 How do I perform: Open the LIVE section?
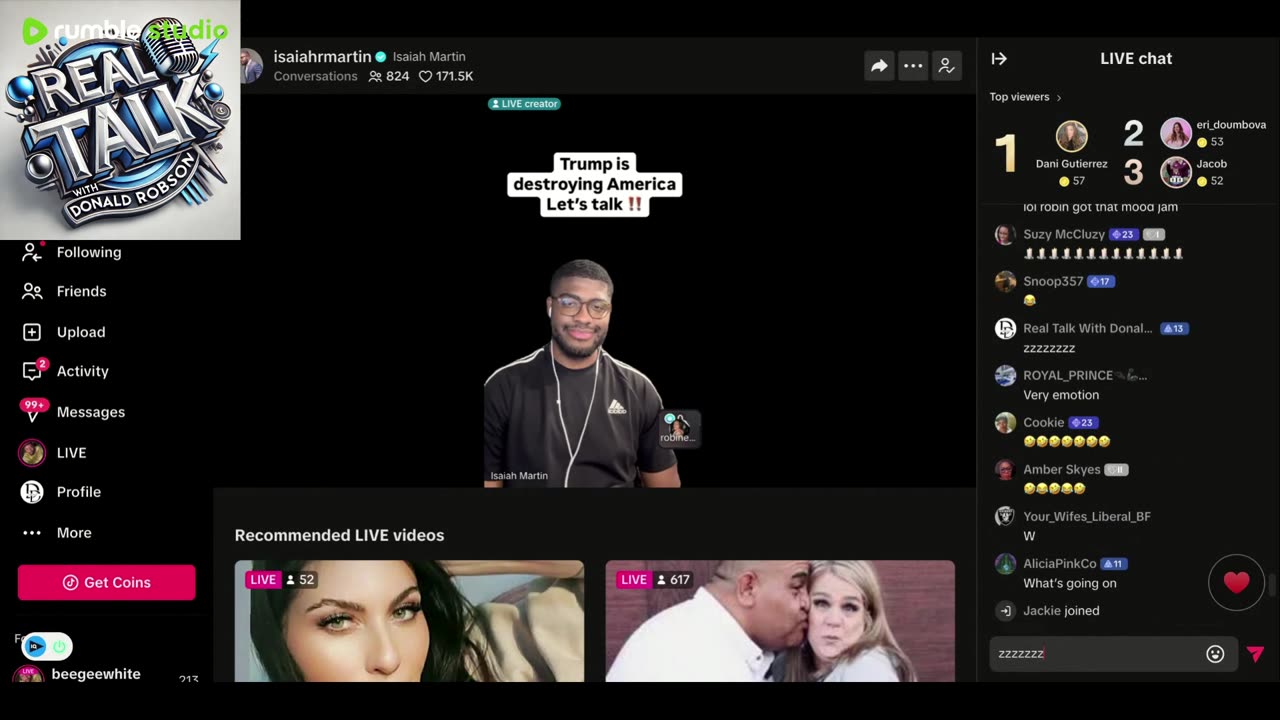(x=72, y=453)
